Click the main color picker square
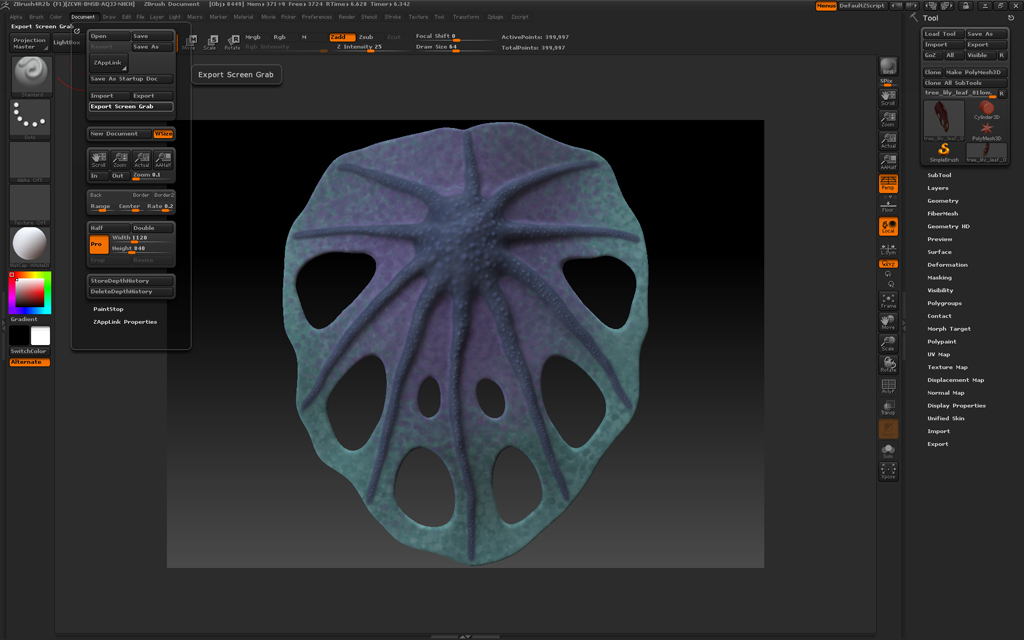Viewport: 1024px width, 640px height. [x=28, y=293]
